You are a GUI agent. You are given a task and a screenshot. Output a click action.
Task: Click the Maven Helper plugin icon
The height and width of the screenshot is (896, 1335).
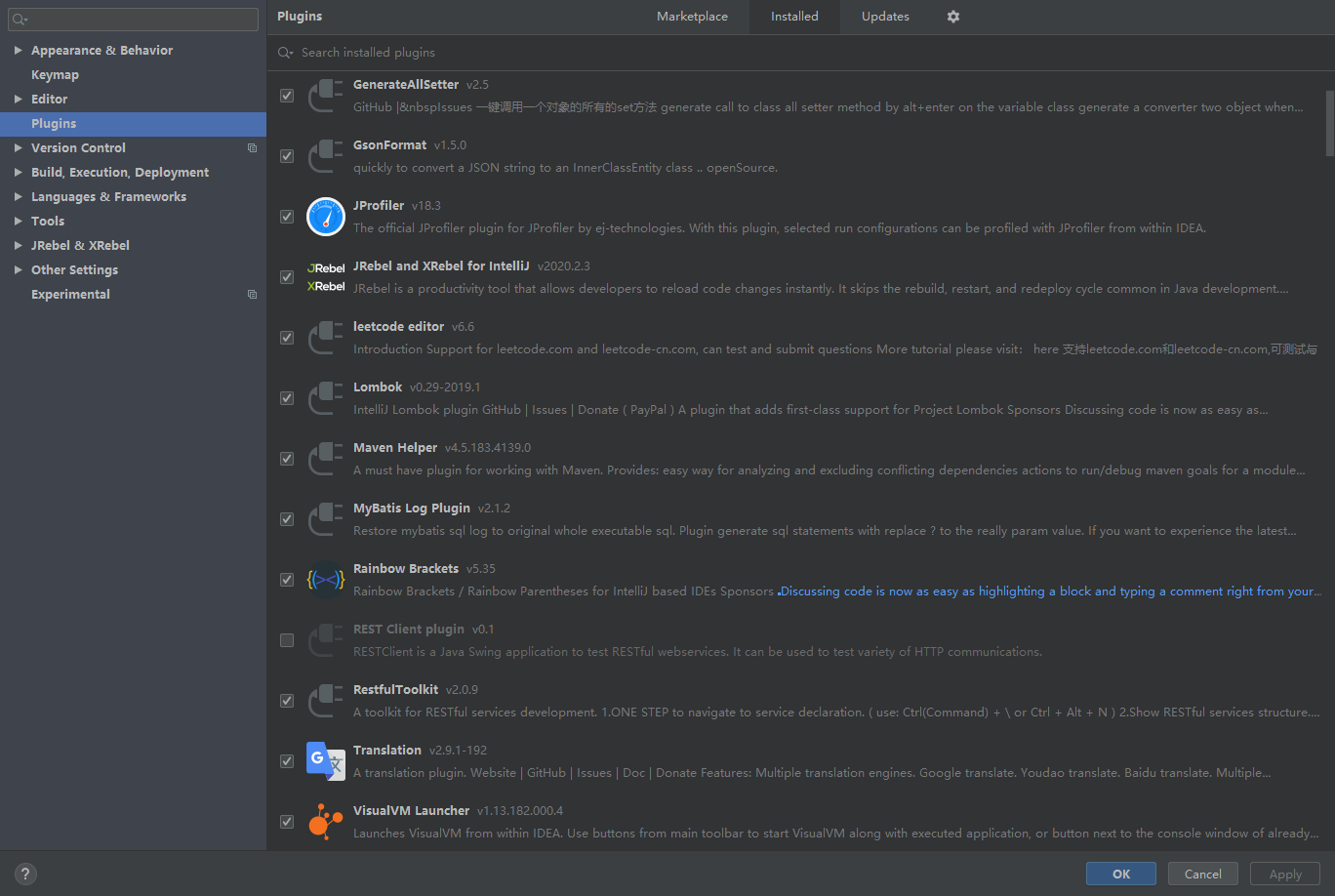[326, 459]
